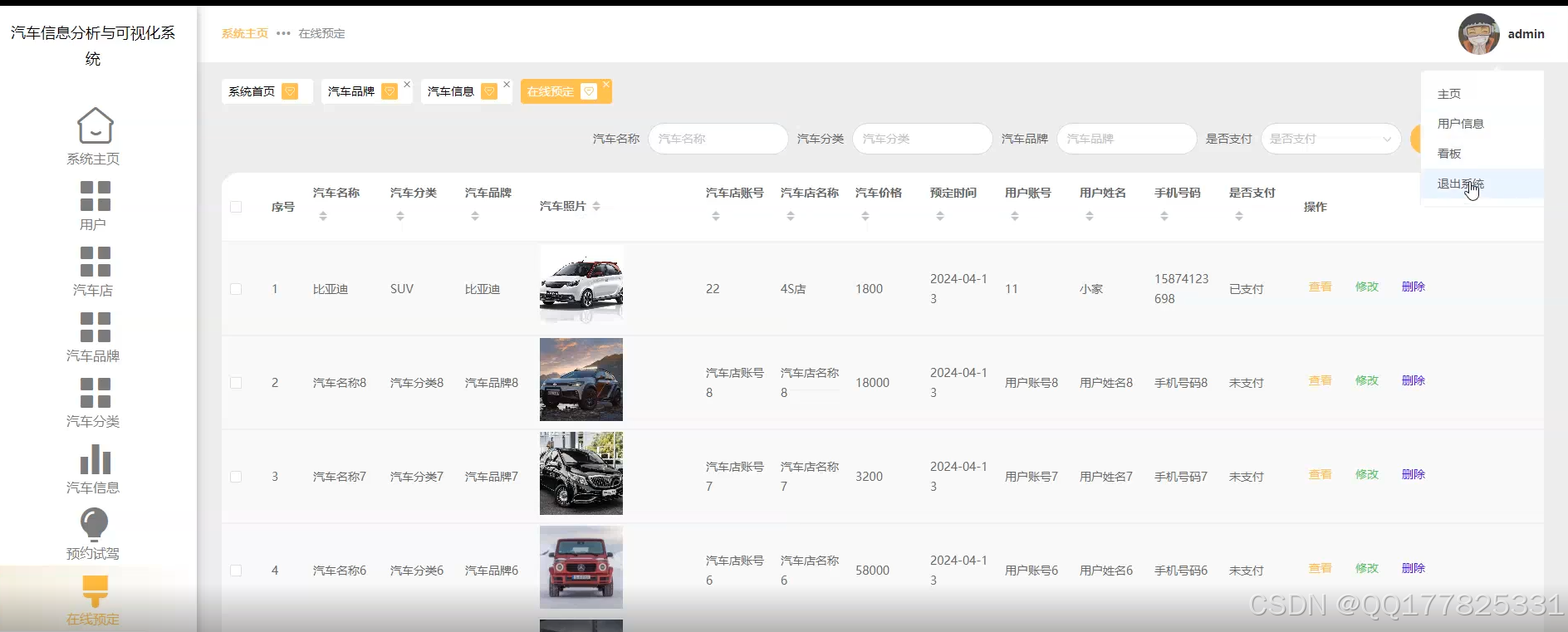Screen dimensions: 1568x632
Task: Sort by 汽车分类 column arrows
Action: click(400, 216)
